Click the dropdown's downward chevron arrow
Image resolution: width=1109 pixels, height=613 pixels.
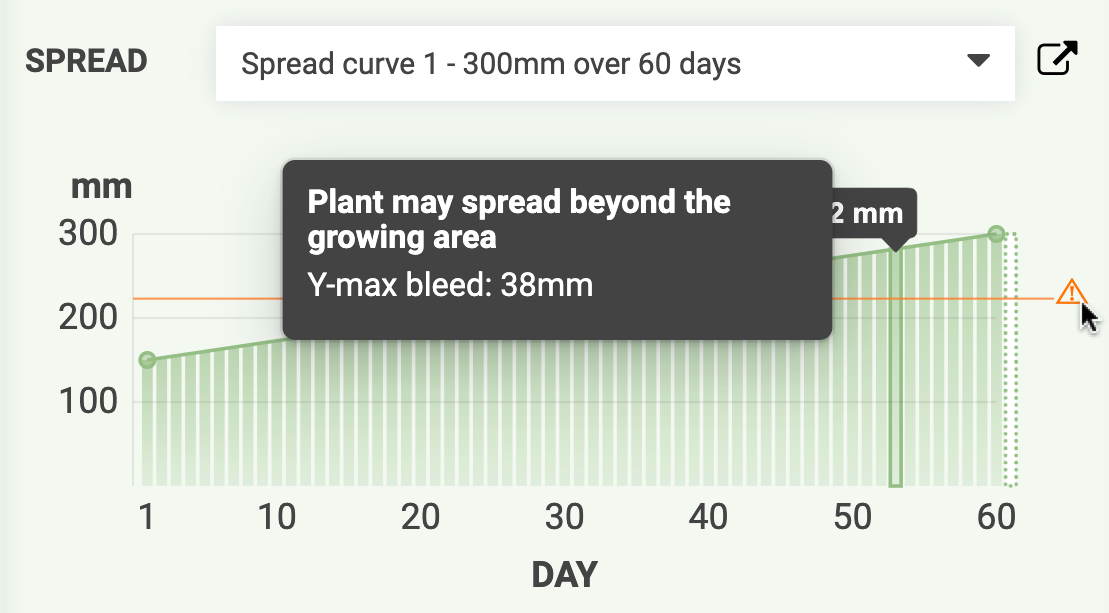979,60
